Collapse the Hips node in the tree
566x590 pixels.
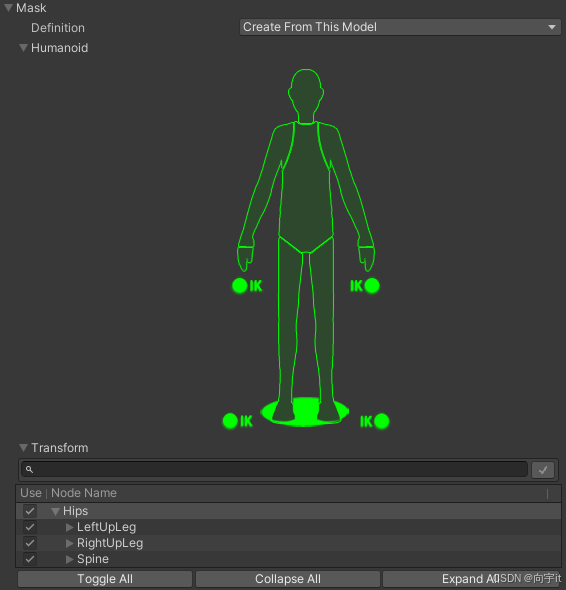click(x=55, y=511)
